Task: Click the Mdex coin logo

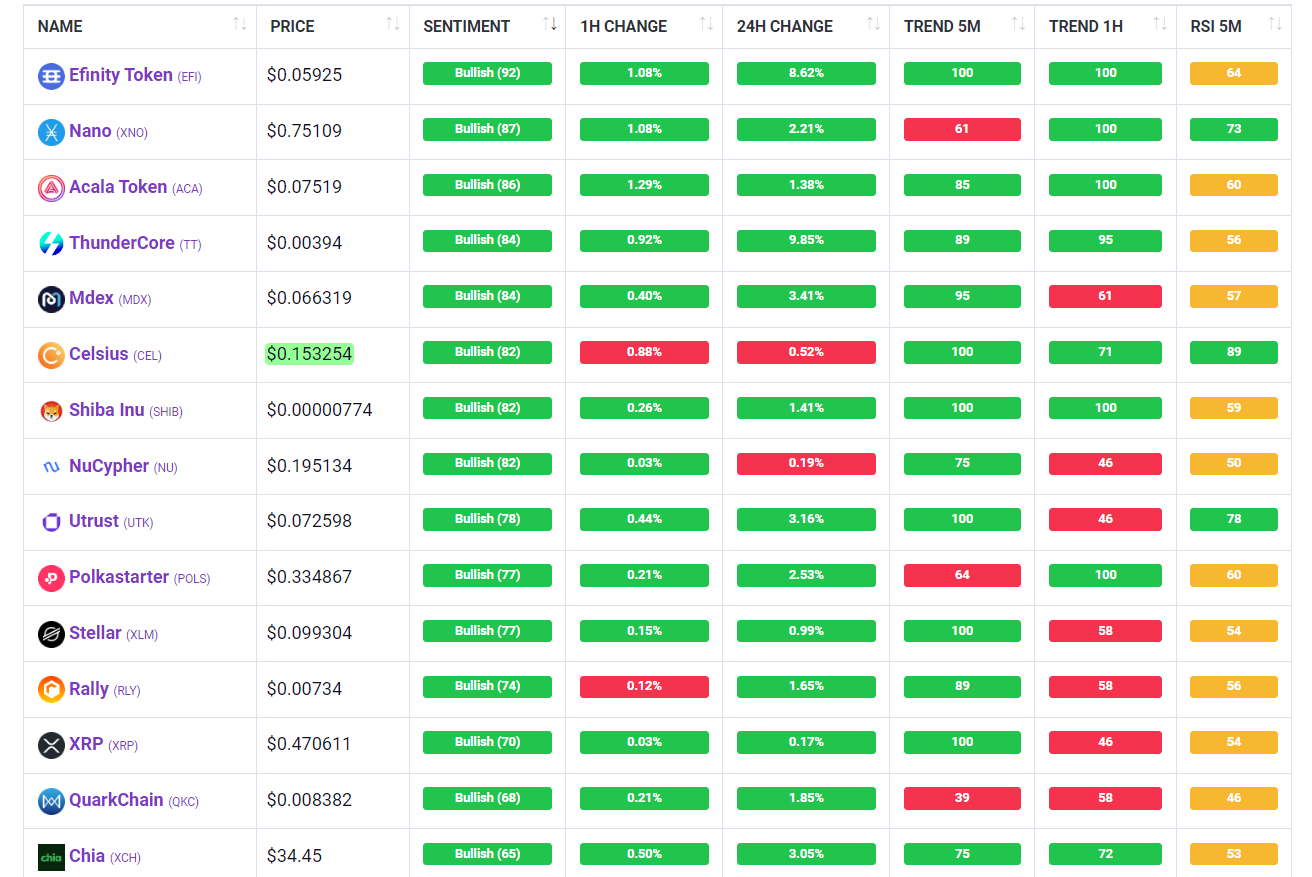Action: (x=51, y=299)
